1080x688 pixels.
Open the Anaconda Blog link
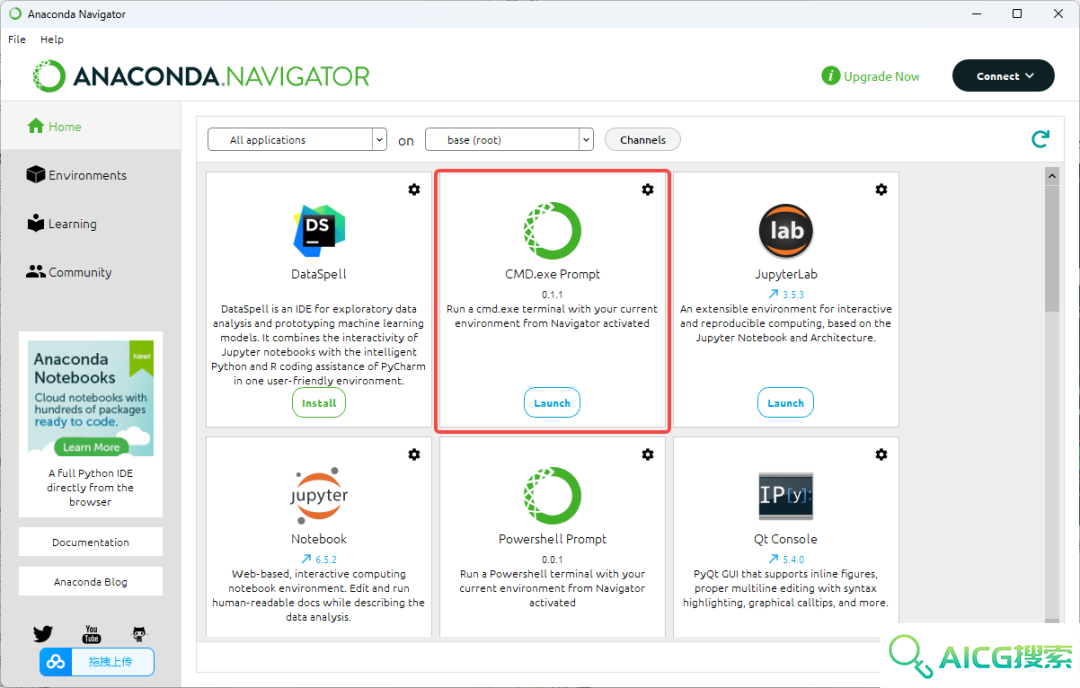coord(91,582)
